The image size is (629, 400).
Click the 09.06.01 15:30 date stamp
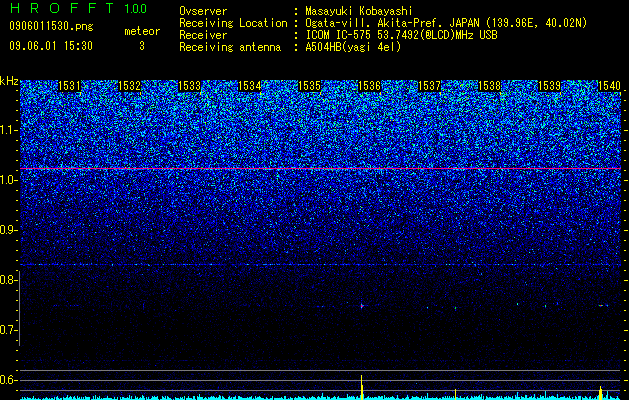click(51, 46)
